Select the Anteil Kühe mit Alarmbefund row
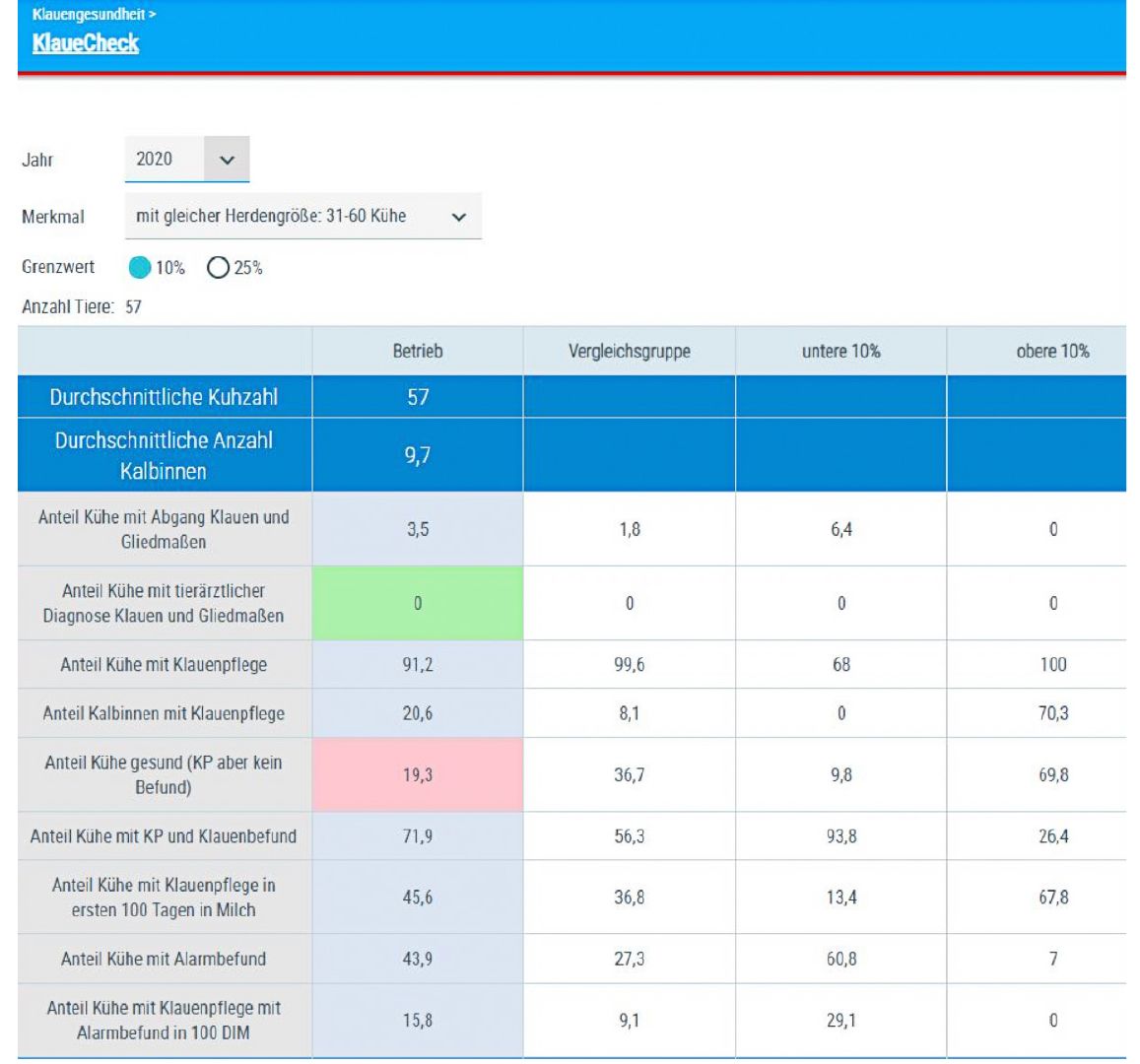The width and height of the screenshot is (1140, 1064). (164, 959)
